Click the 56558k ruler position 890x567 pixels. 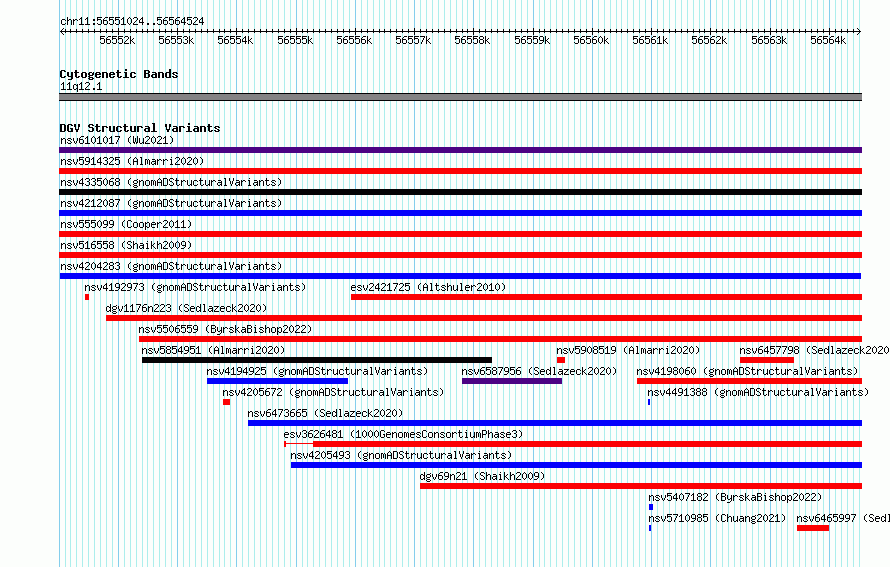[472, 40]
